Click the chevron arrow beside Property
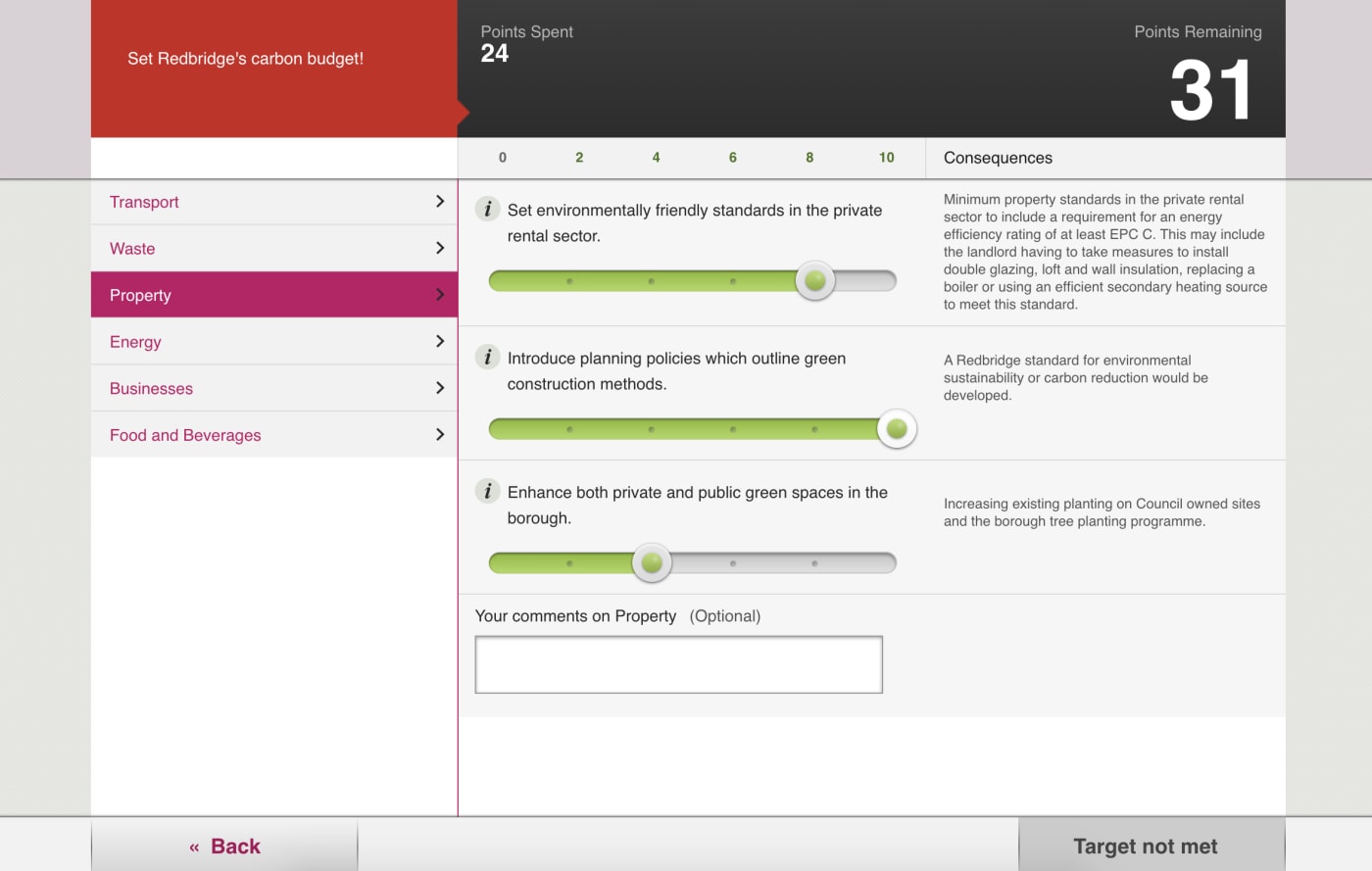Viewport: 1372px width, 871px height. pyautogui.click(x=439, y=294)
